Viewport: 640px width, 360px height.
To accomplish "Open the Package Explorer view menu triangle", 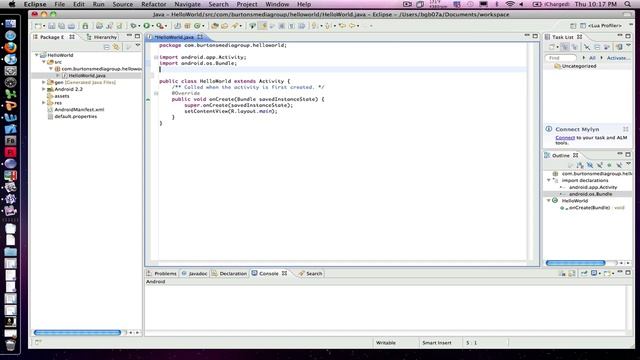I will (138, 46).
